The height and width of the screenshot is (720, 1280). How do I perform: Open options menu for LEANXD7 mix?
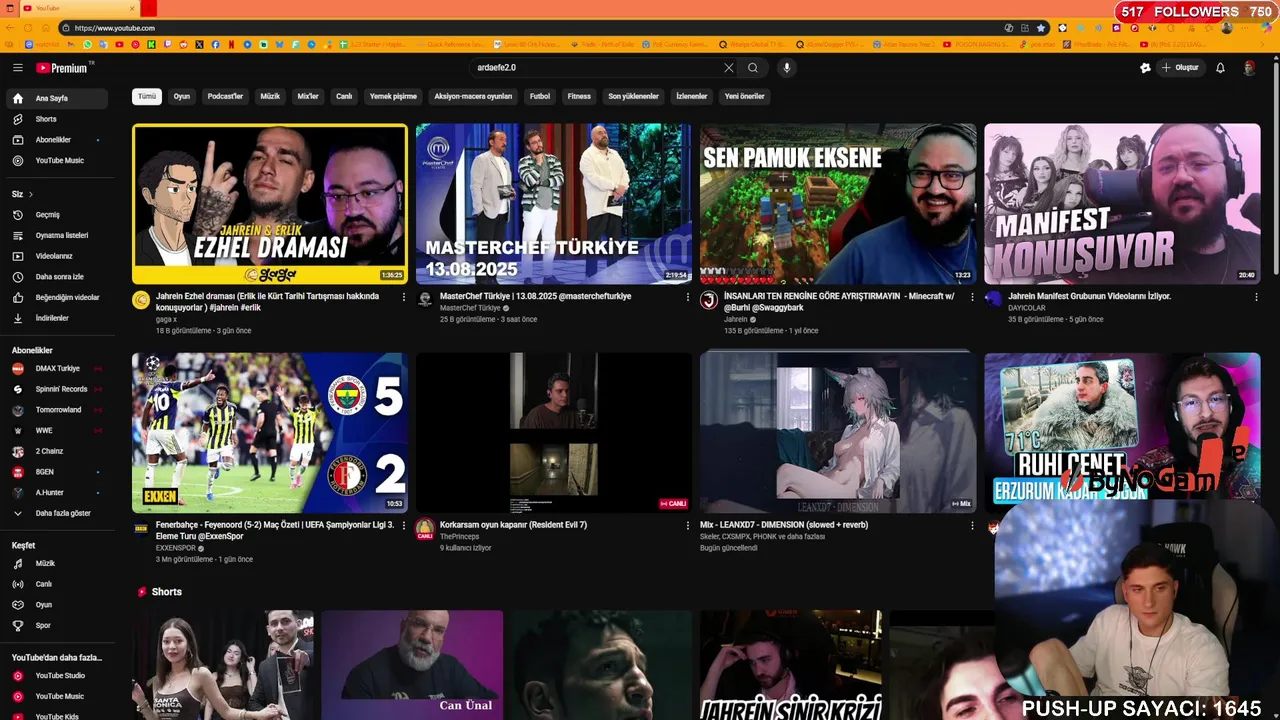click(972, 525)
